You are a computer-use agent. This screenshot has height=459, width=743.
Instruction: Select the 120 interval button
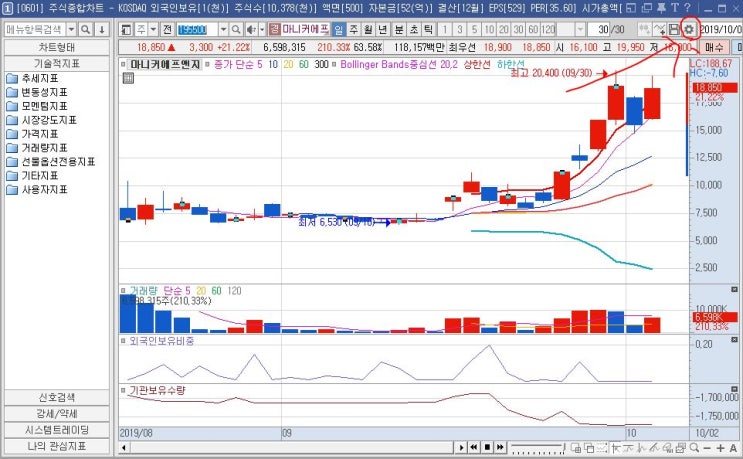(548, 30)
